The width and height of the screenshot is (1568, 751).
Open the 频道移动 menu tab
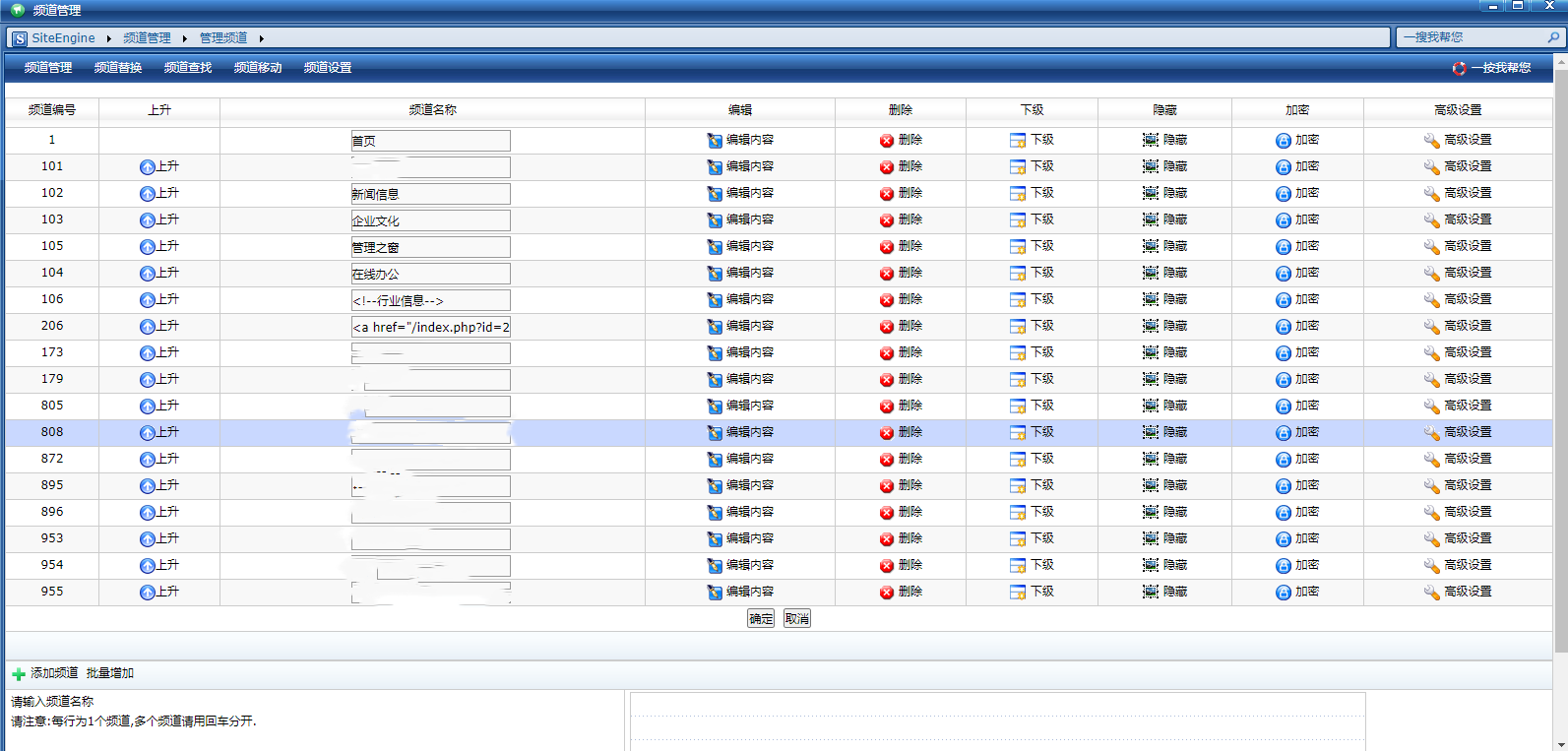pos(258,68)
